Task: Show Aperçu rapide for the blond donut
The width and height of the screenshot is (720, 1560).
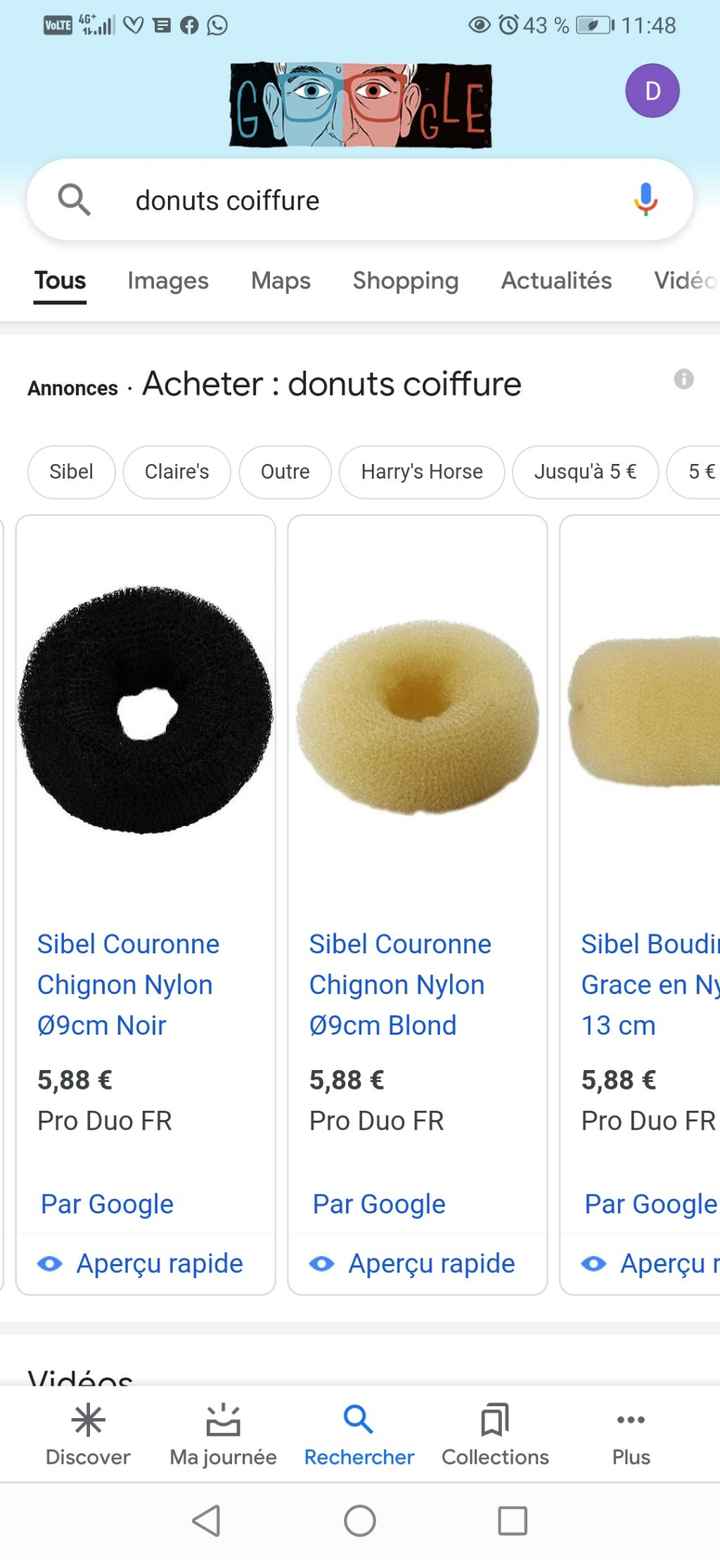Action: (x=414, y=1263)
